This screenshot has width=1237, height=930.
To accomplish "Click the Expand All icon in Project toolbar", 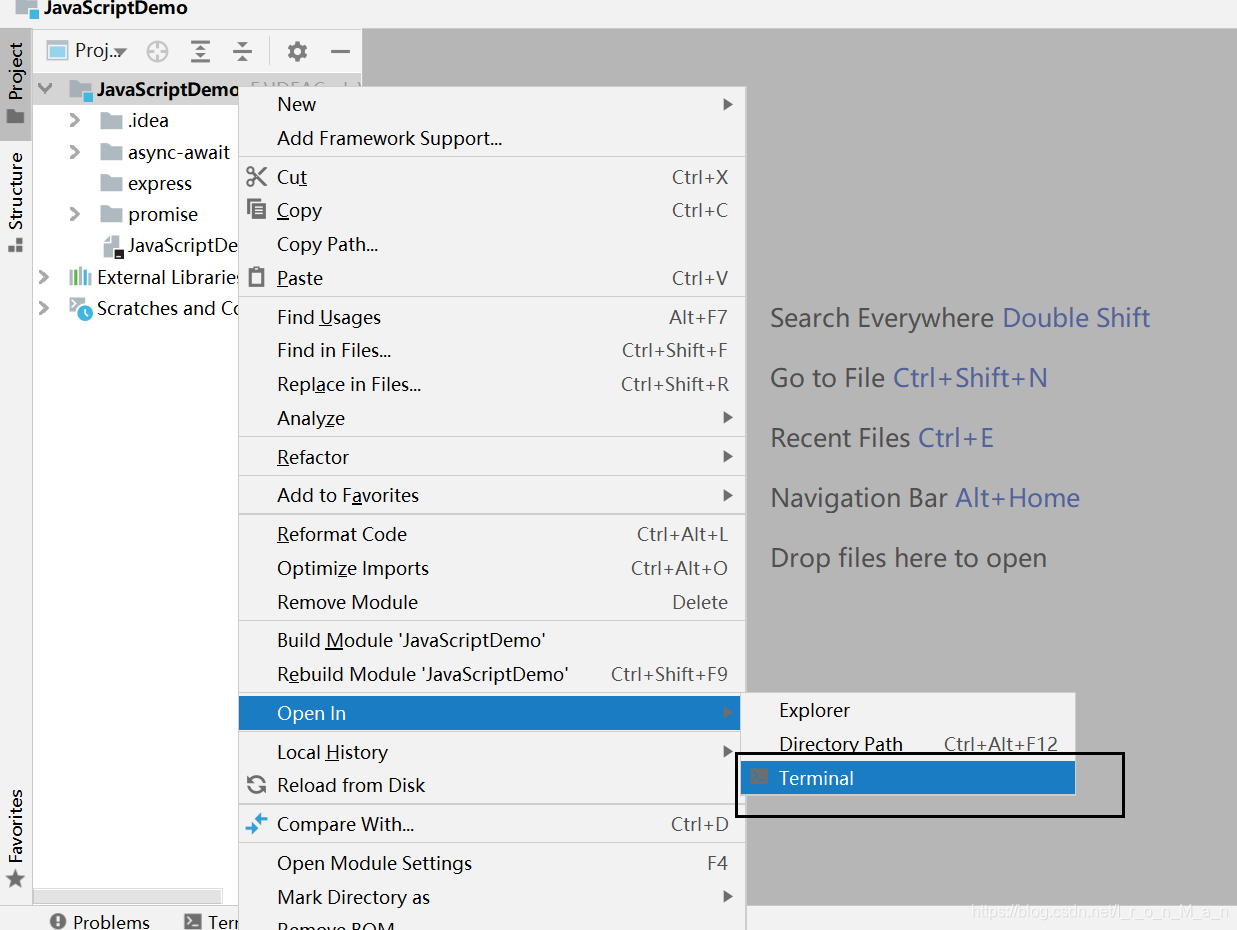I will (x=201, y=51).
